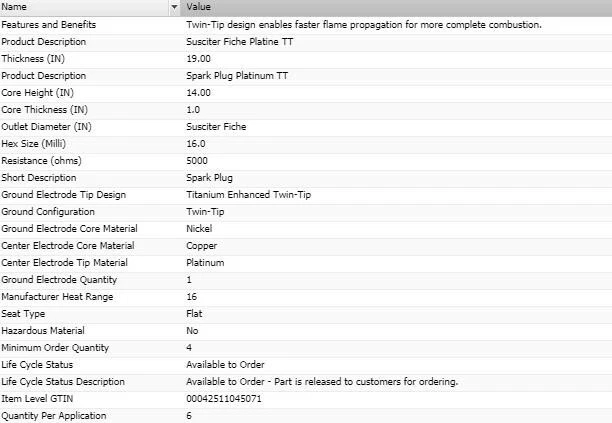Screen dimensions: 612x423
Task: Select the Outlet Diameter (IN) row name
Action: [46, 126]
